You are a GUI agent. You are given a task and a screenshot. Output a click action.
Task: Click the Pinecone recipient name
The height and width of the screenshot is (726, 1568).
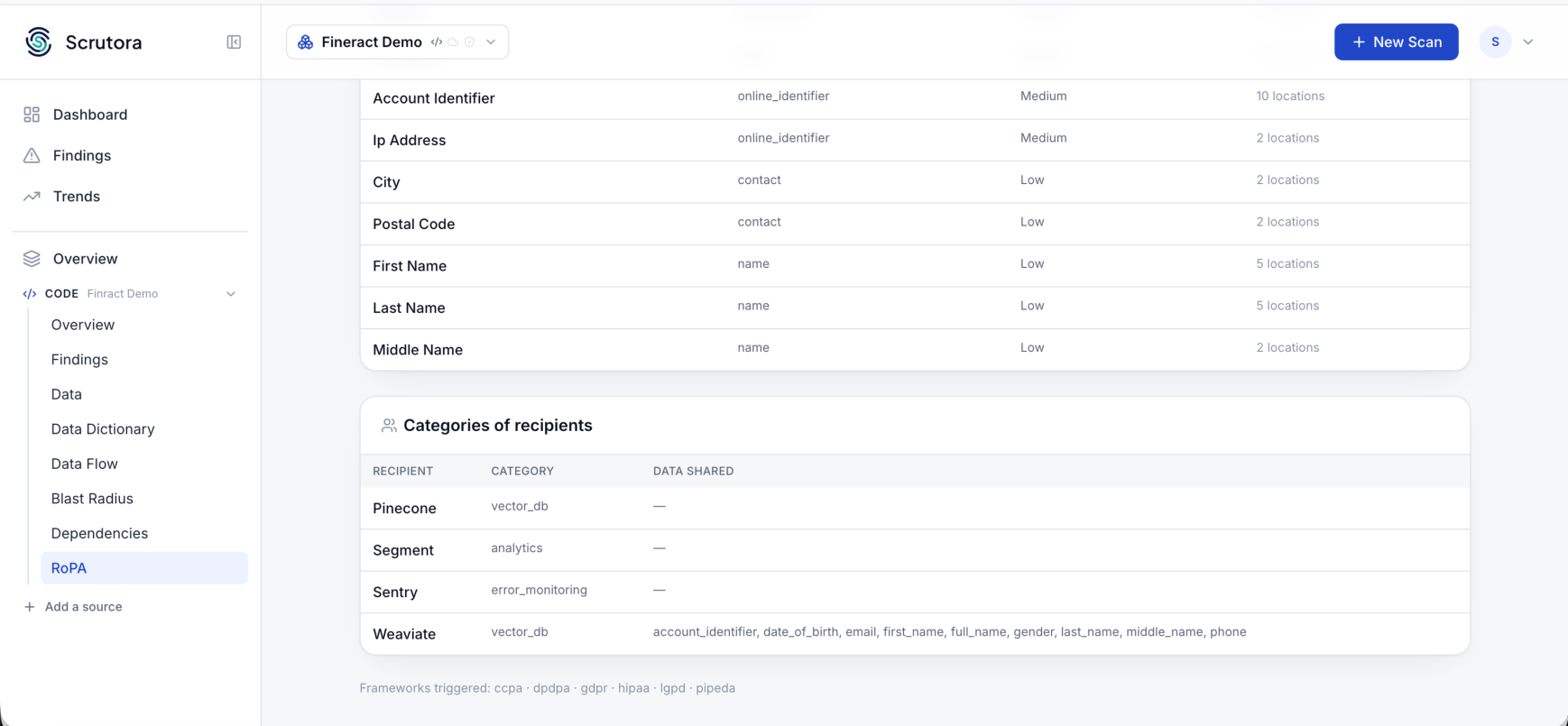[404, 509]
